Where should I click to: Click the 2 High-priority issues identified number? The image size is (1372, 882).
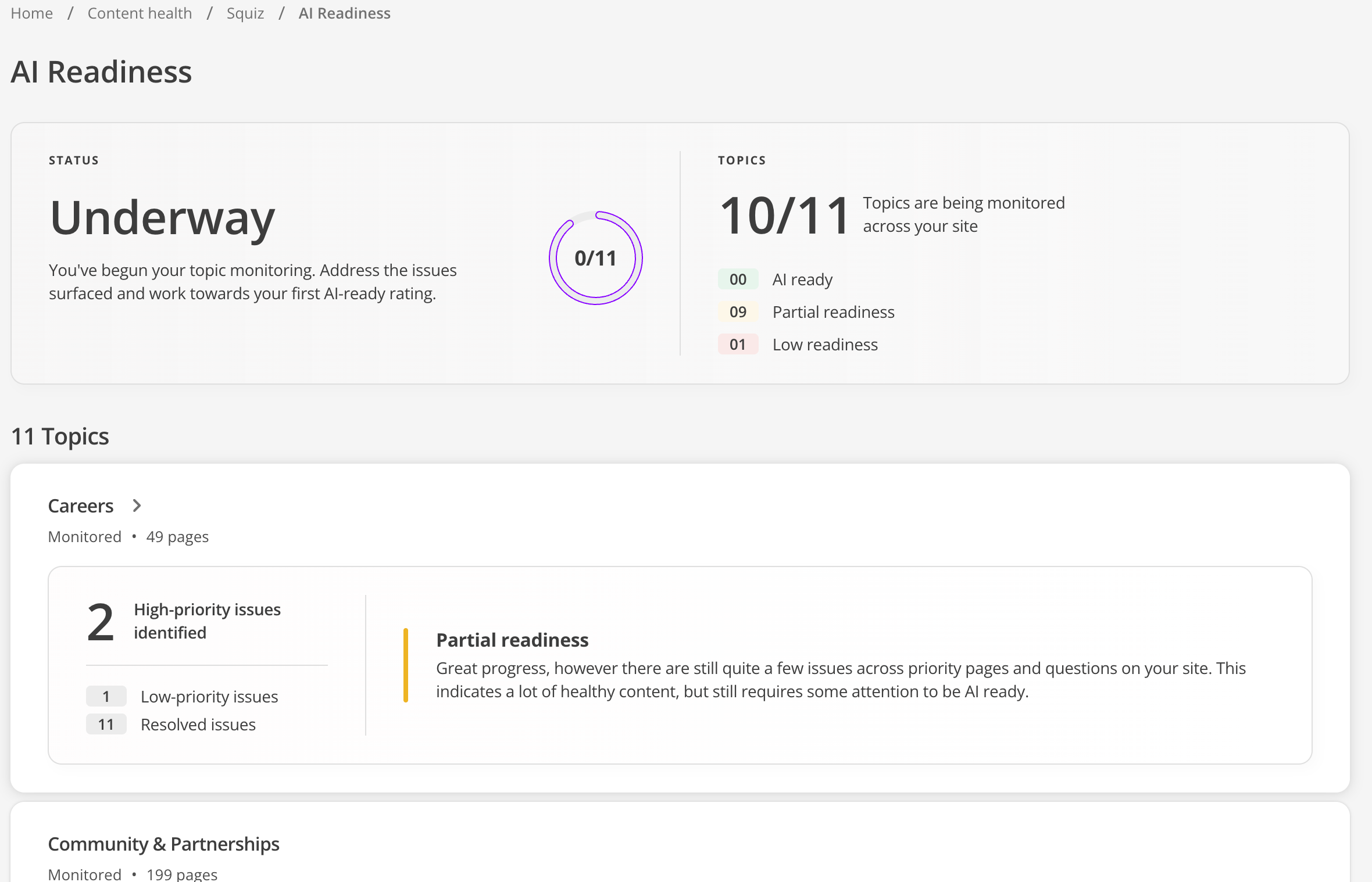click(101, 622)
